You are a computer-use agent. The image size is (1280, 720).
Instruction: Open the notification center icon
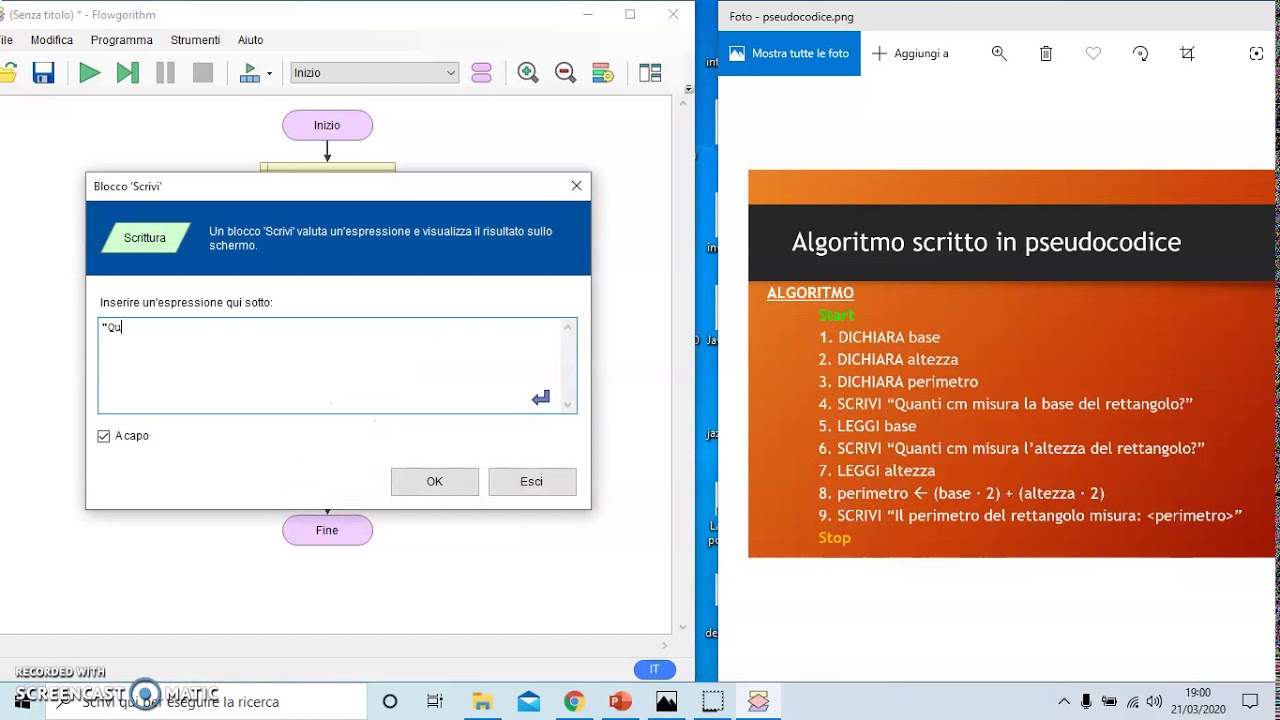pyautogui.click(x=1250, y=701)
